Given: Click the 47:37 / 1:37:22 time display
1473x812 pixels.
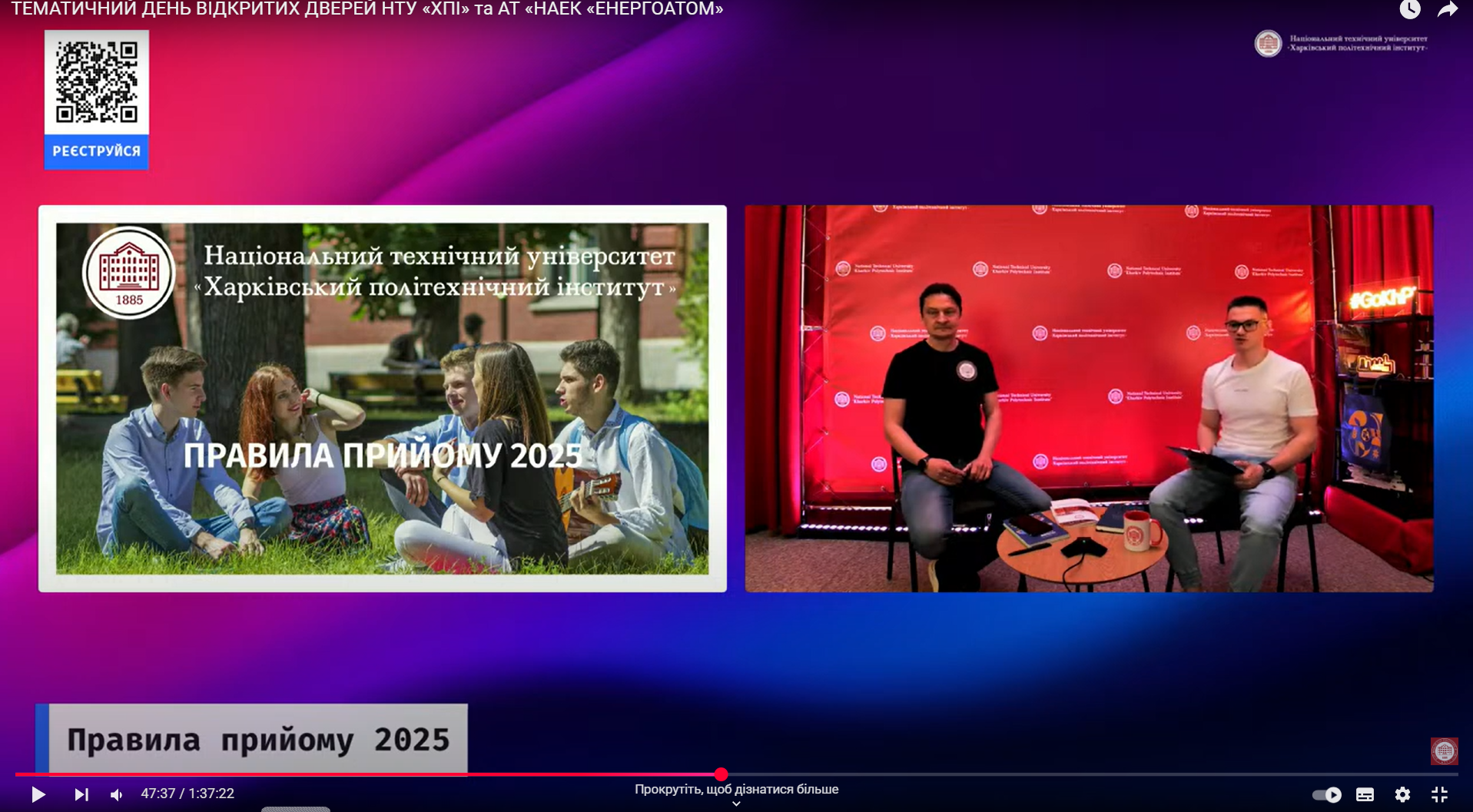Looking at the screenshot, I should [187, 794].
